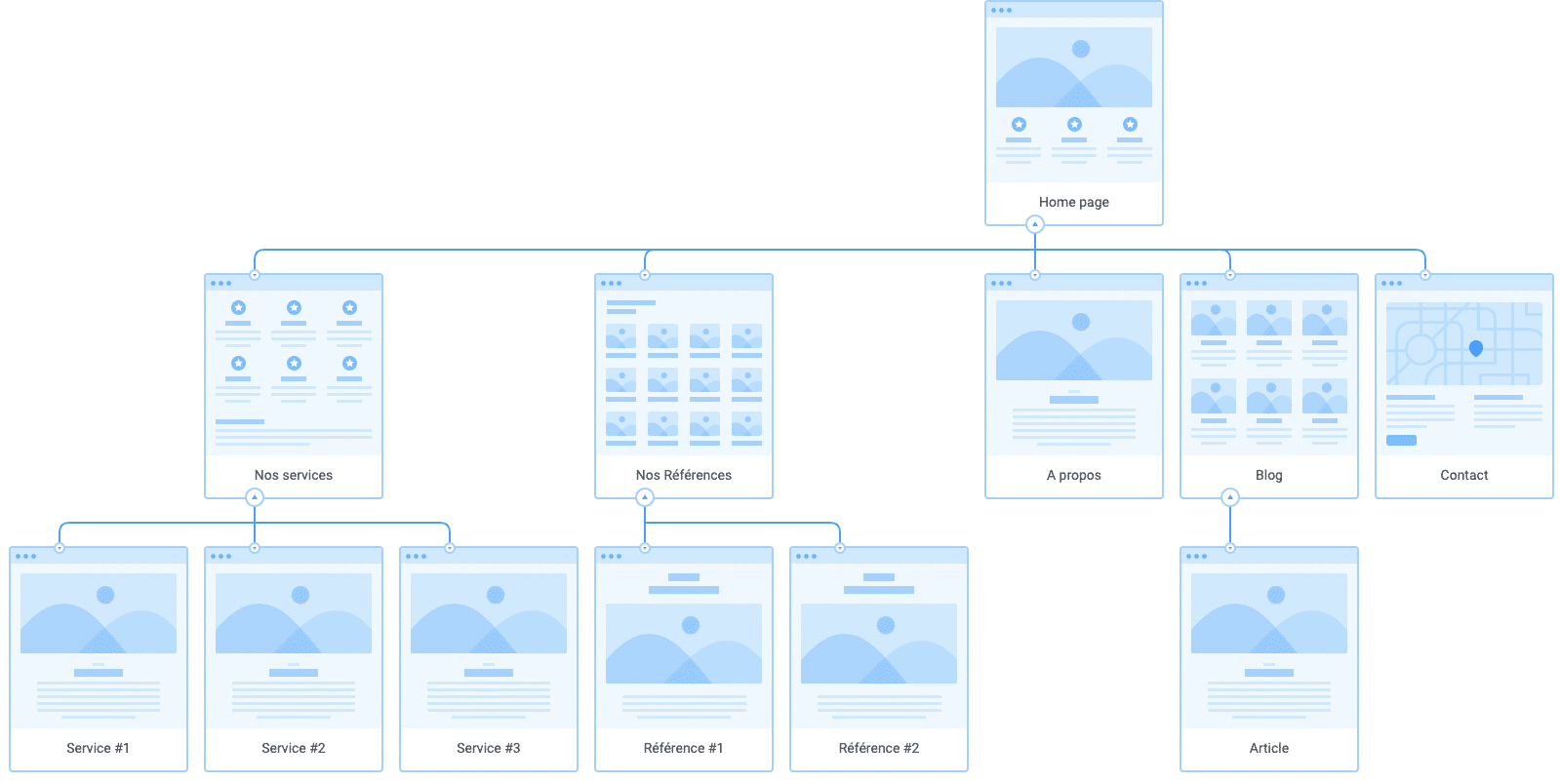
Task: Collapse children under Nos Références card
Action: point(645,497)
